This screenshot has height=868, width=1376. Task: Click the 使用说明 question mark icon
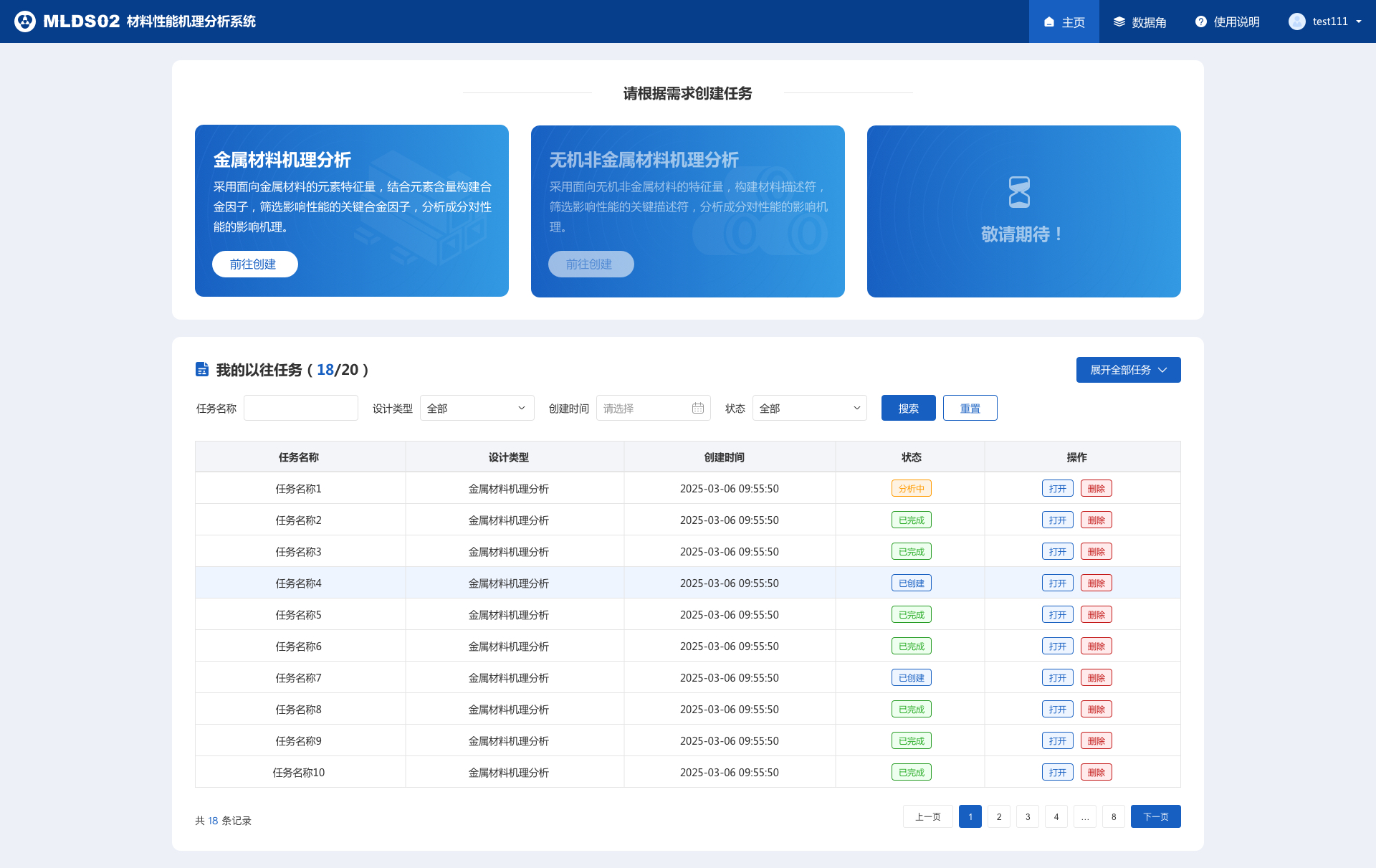click(1201, 22)
